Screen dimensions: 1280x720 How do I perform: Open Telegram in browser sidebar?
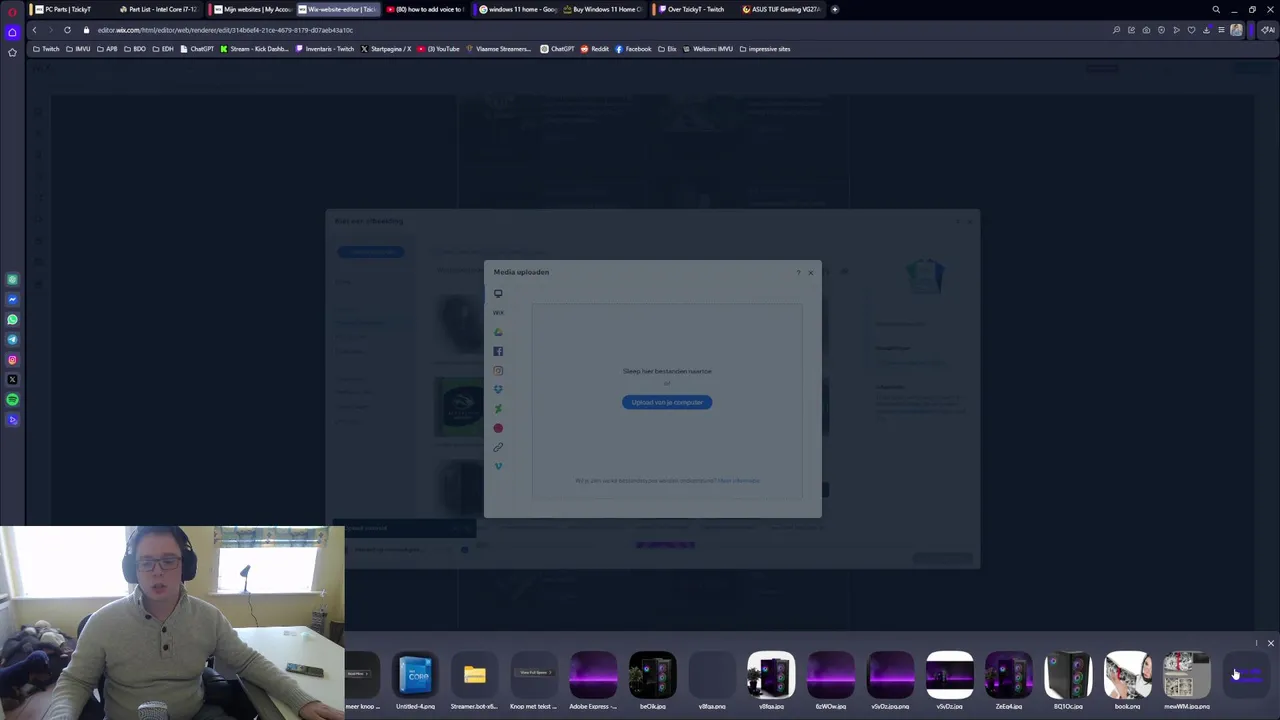click(x=12, y=340)
